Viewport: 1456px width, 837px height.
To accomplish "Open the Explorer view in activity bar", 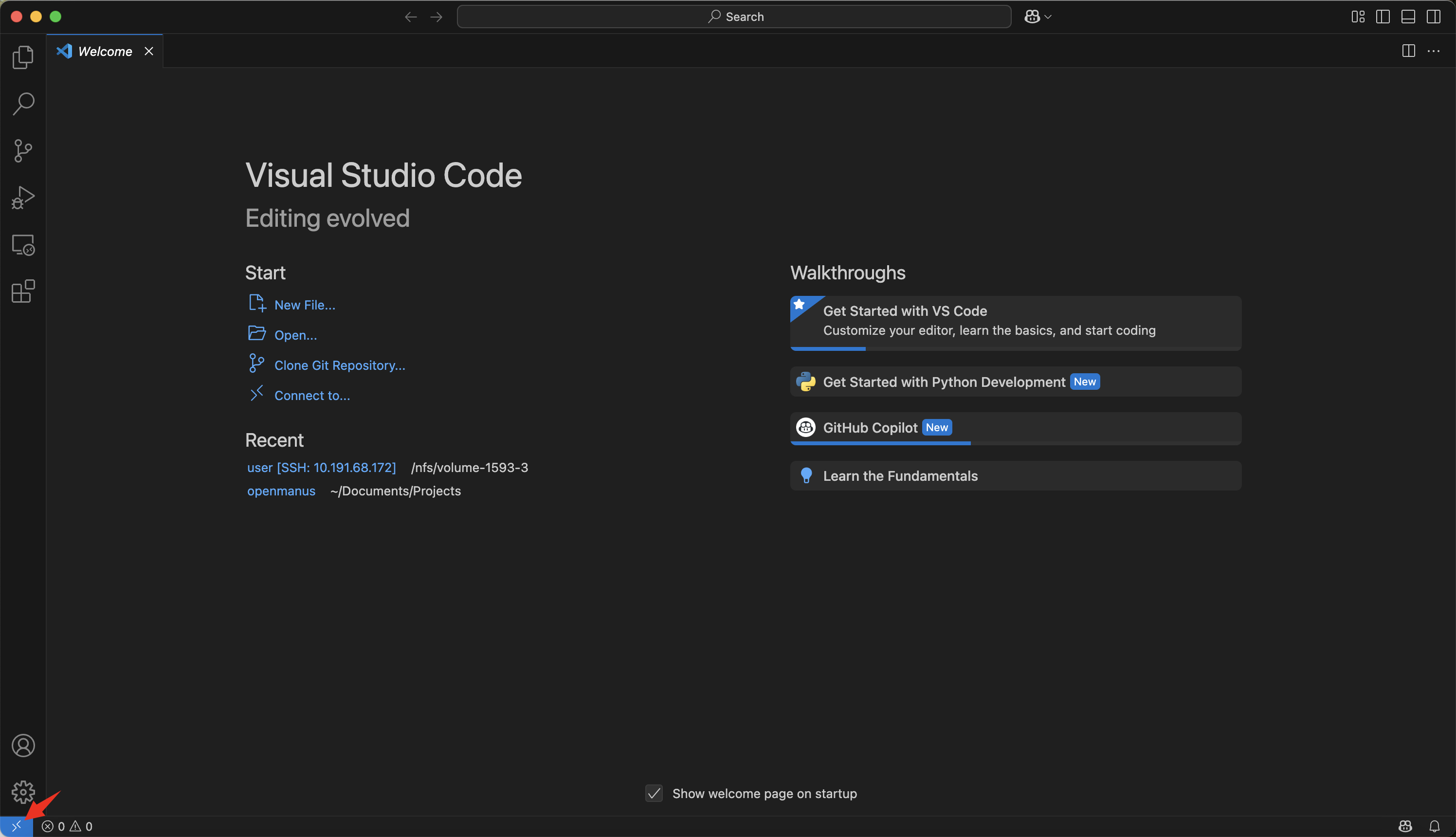I will coord(23,57).
